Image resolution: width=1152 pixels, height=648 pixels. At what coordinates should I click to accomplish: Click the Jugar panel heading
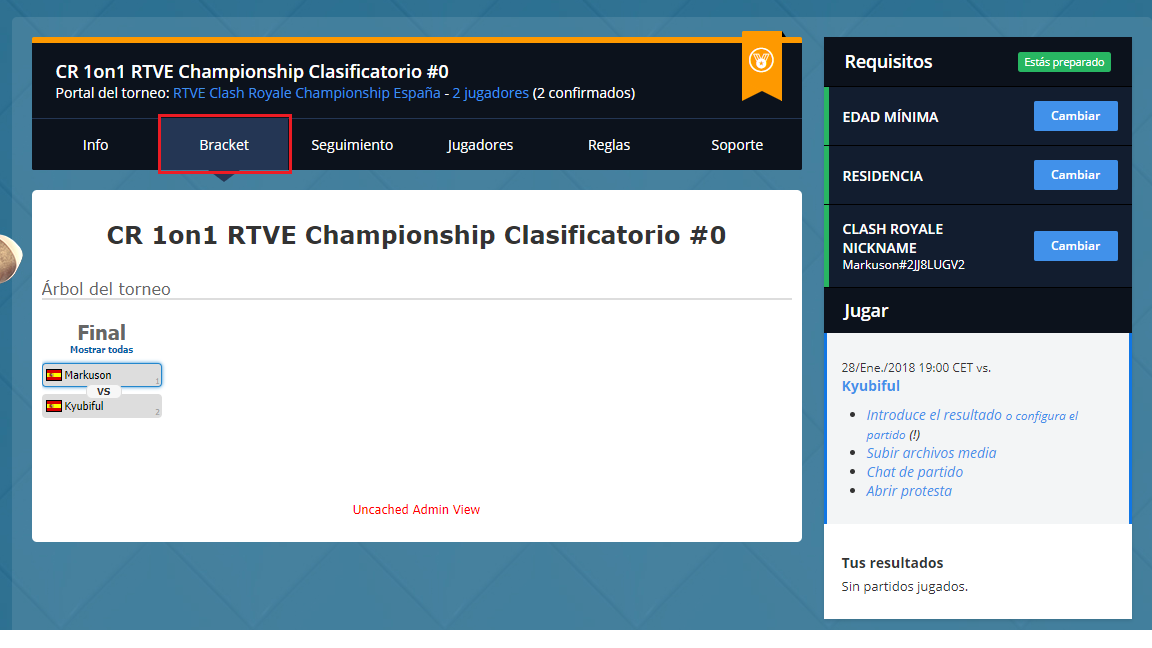pyautogui.click(x=866, y=312)
